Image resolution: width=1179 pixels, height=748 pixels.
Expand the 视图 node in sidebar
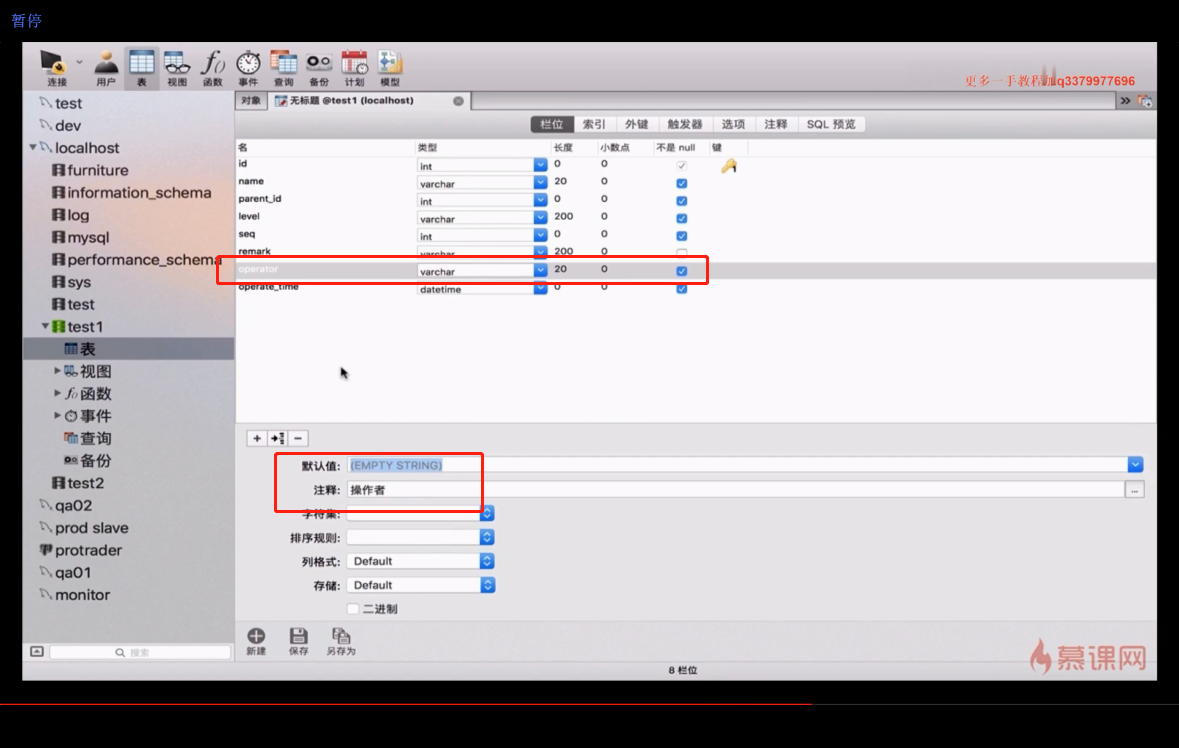57,371
